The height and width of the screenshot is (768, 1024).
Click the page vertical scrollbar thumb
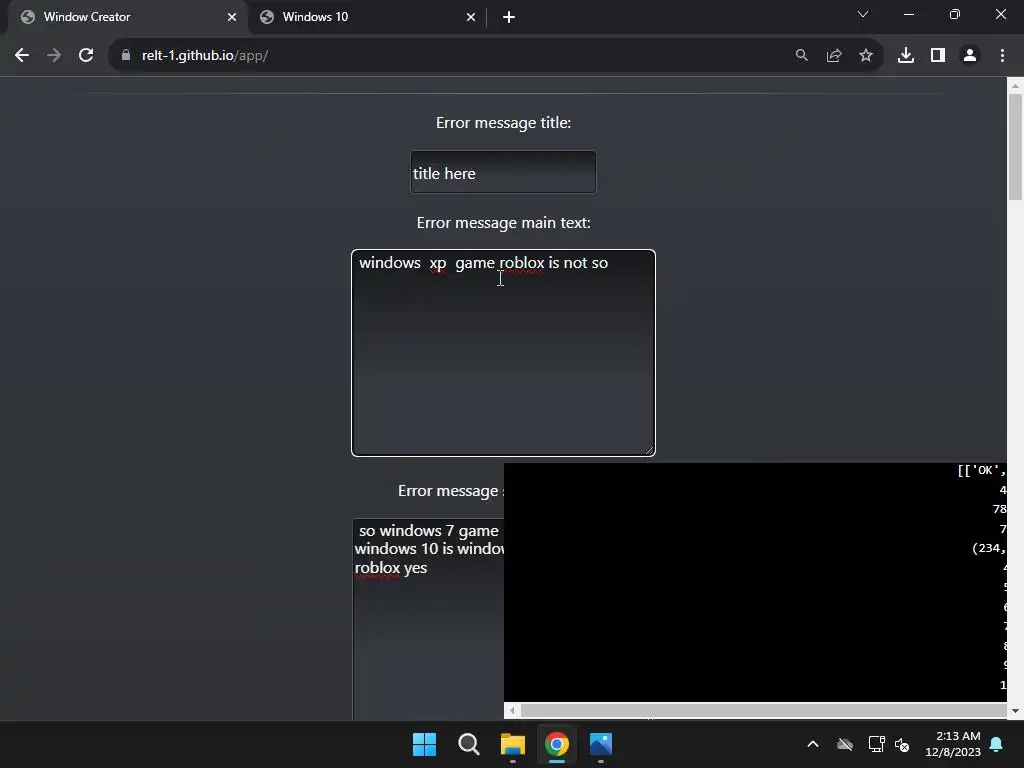pyautogui.click(x=1015, y=147)
